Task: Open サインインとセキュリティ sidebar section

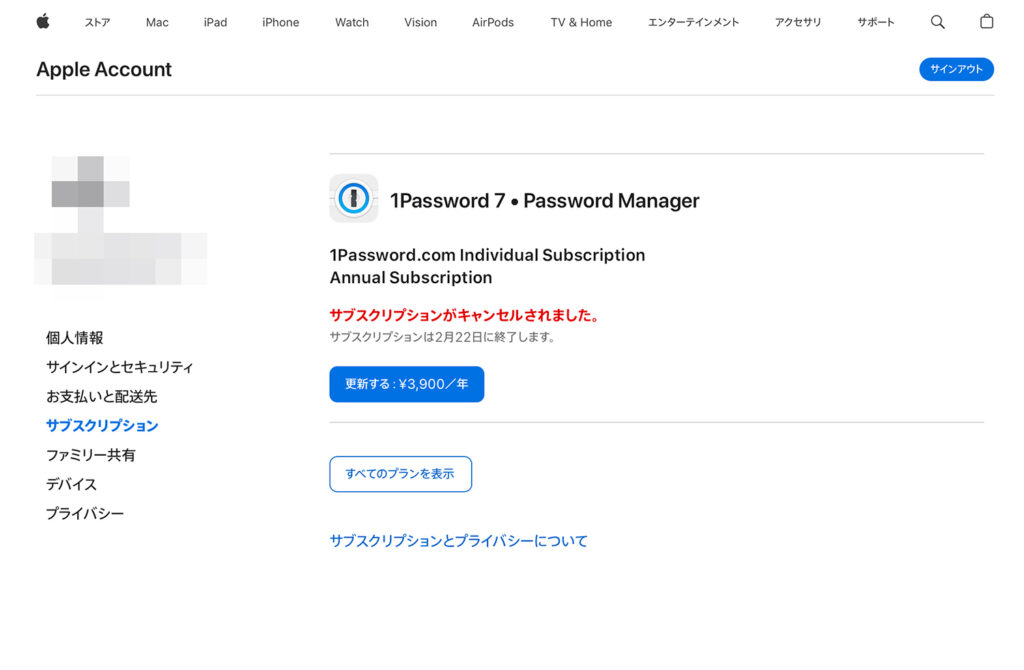Action: click(119, 367)
